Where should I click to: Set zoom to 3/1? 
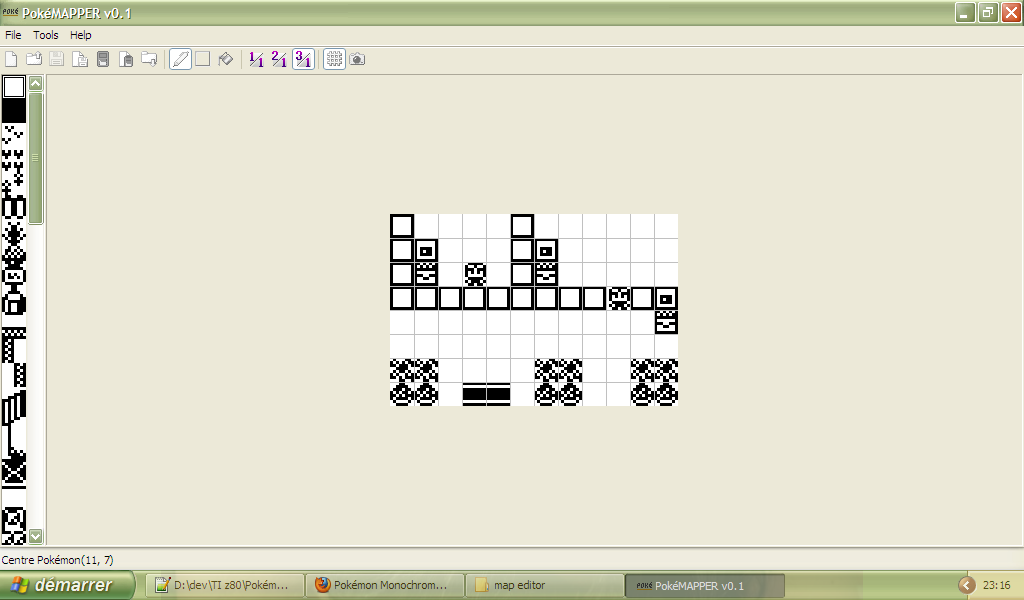[x=303, y=59]
